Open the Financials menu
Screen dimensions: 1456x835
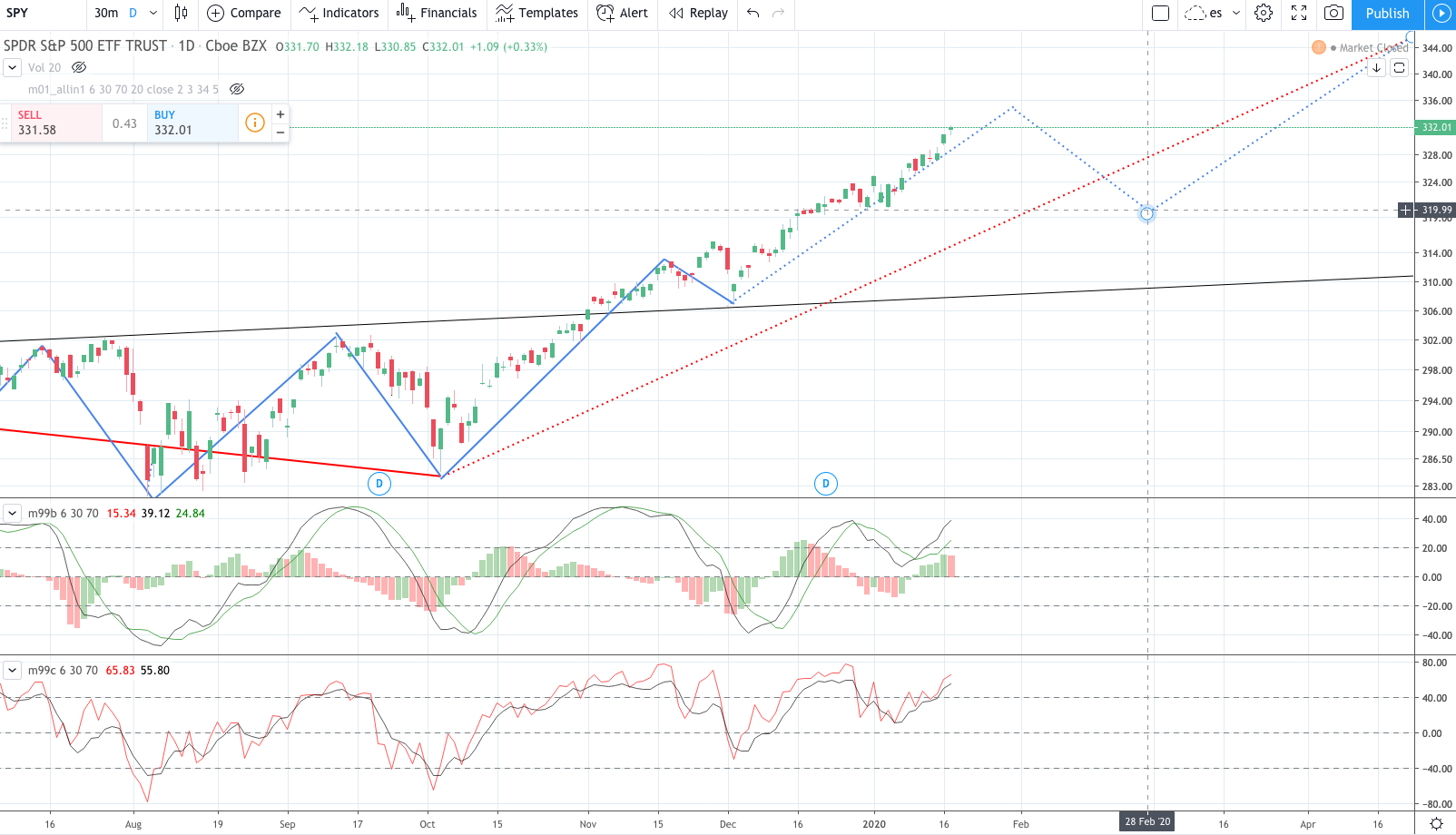pos(437,13)
